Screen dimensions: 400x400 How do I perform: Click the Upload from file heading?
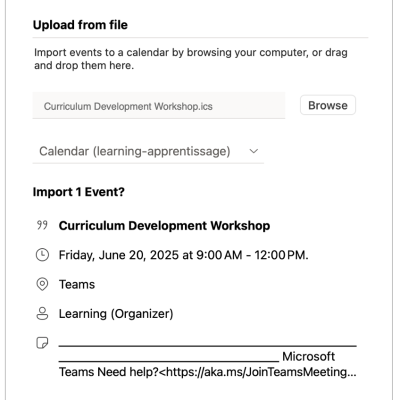coord(80,25)
